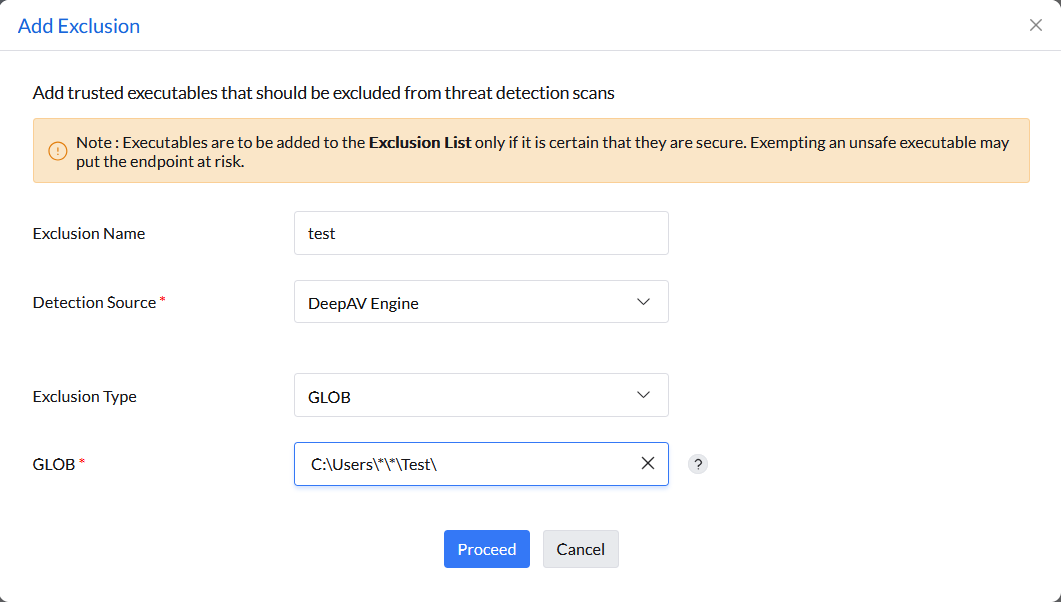Click the Exclusion Type label
The image size is (1061, 602).
pos(85,397)
